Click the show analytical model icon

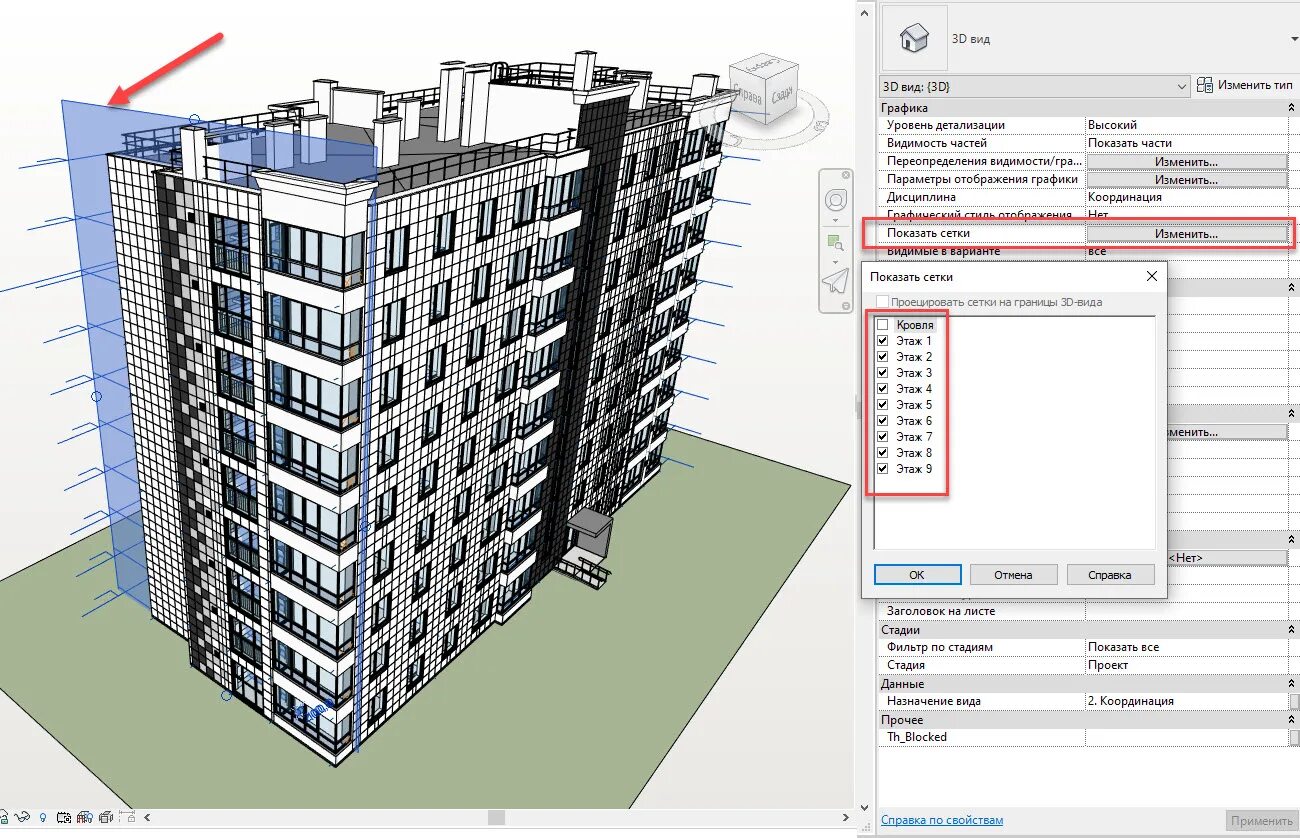point(85,816)
